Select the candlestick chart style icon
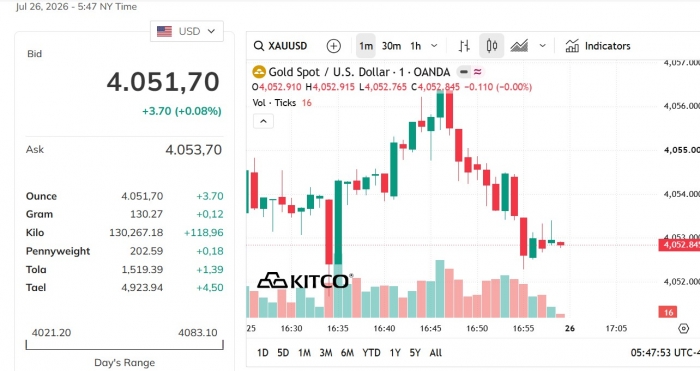 pyautogui.click(x=492, y=46)
